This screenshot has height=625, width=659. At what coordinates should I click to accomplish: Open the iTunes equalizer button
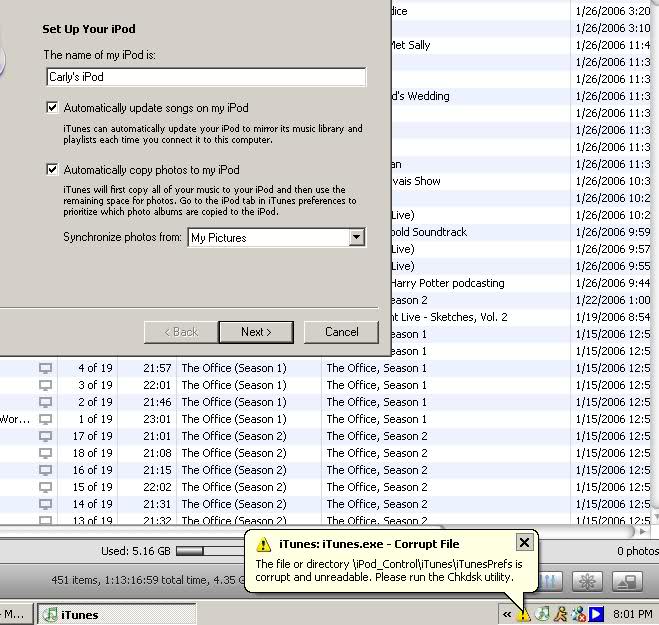550,581
